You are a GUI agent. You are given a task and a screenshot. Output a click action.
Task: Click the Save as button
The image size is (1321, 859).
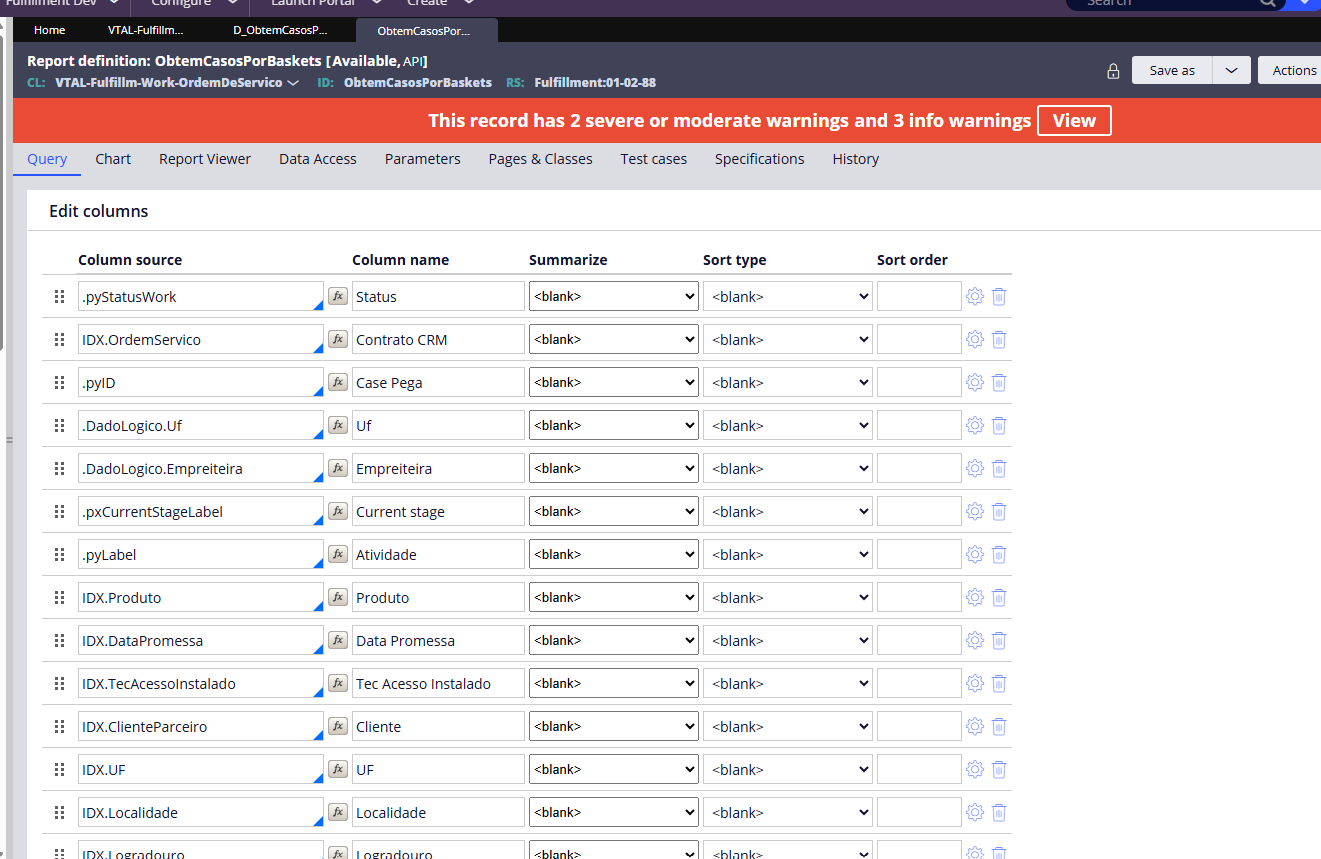(1172, 70)
